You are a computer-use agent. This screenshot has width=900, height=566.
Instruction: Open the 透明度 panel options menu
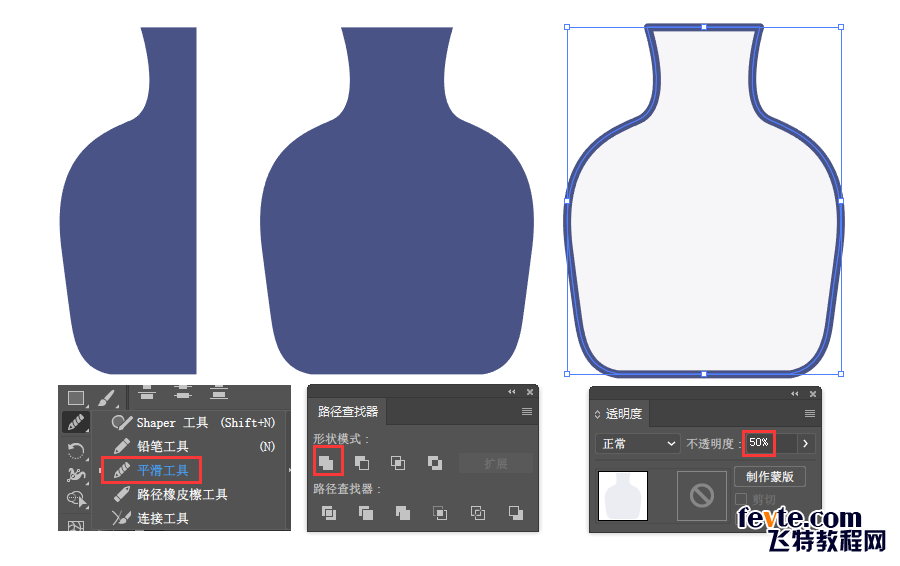(810, 413)
